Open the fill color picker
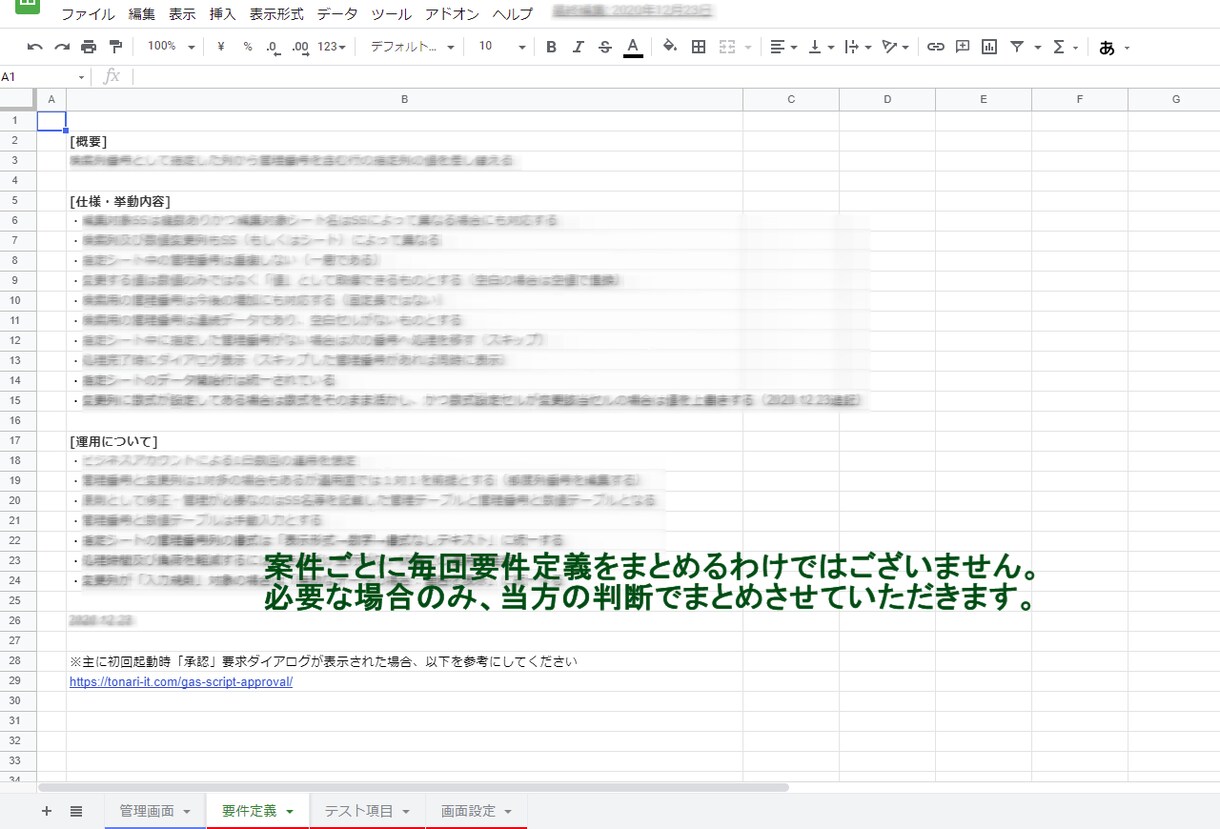This screenshot has height=829, width=1220. 670,47
